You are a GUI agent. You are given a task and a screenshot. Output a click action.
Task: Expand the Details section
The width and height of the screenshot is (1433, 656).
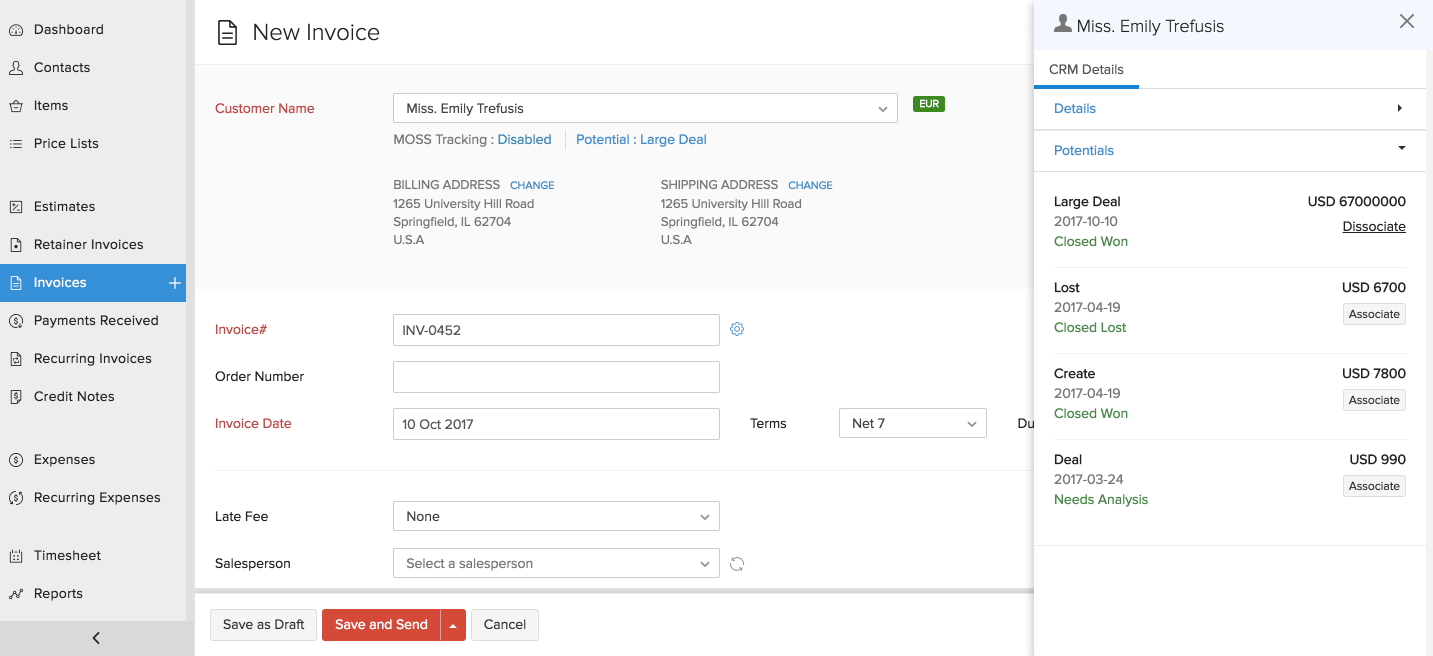pos(1400,108)
